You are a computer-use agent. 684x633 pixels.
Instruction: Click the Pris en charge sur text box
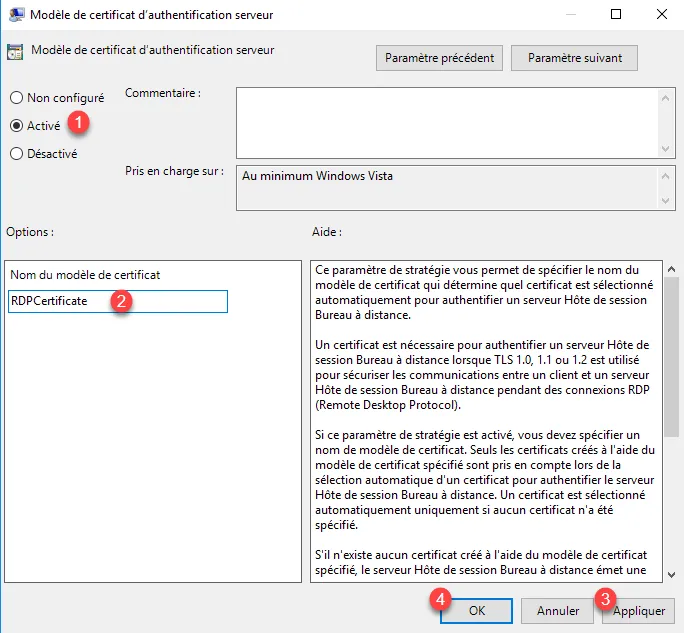pyautogui.click(x=447, y=188)
